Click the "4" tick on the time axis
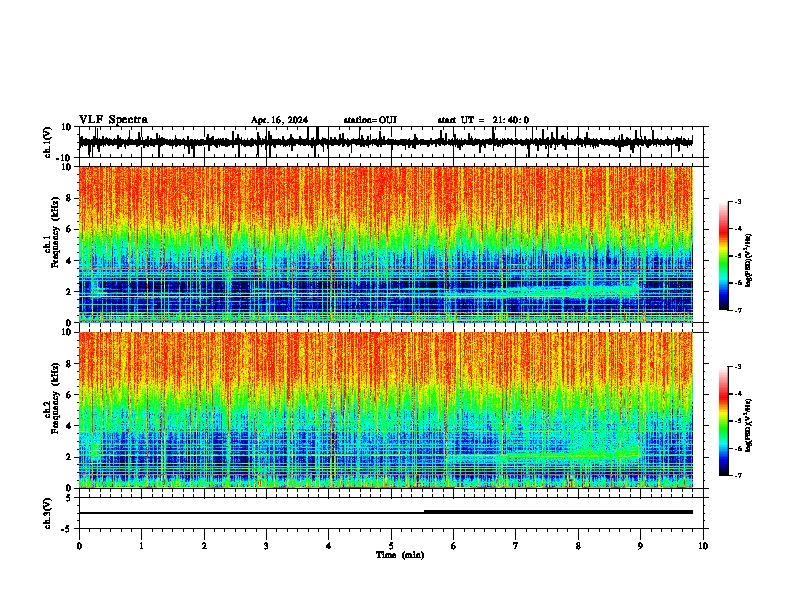Viewport: 792px width, 612px height. (329, 546)
